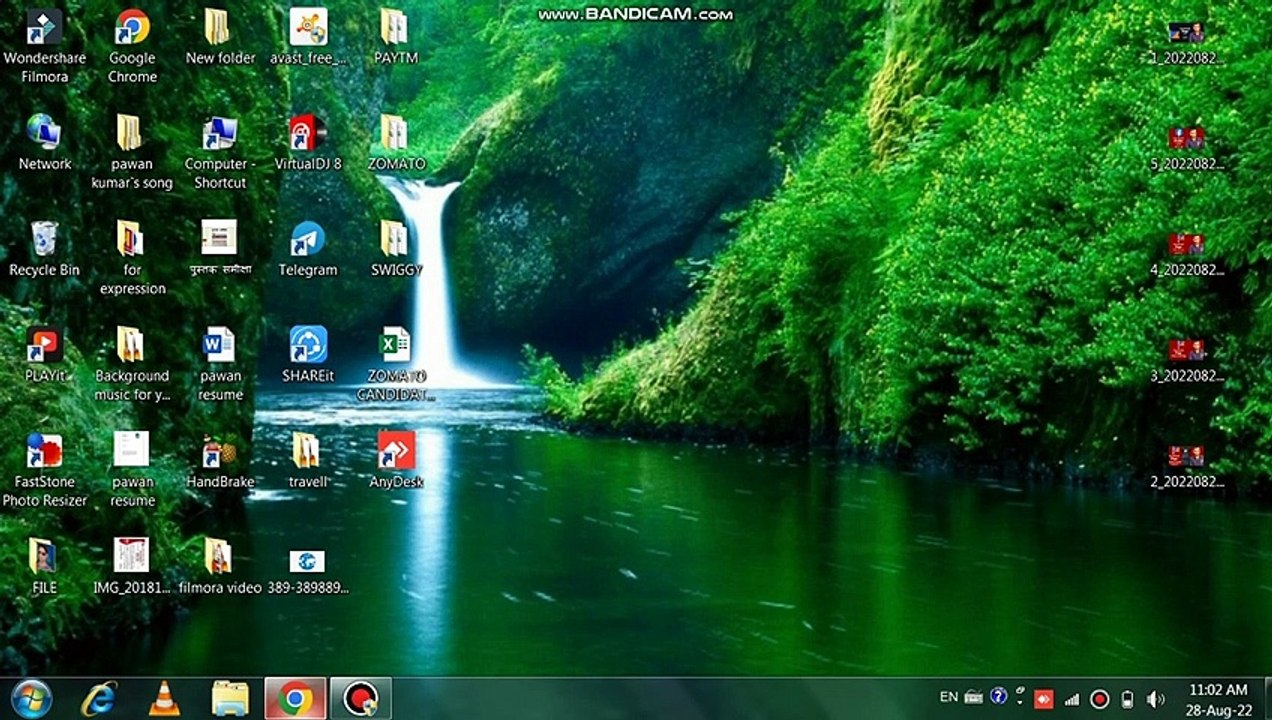Viewport: 1272px width, 720px height.
Task: Open the SWIGGY folder
Action: tap(396, 248)
